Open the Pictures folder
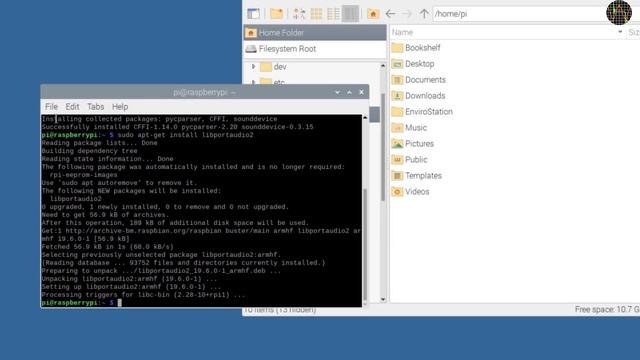This screenshot has height=360, width=640. (413, 144)
